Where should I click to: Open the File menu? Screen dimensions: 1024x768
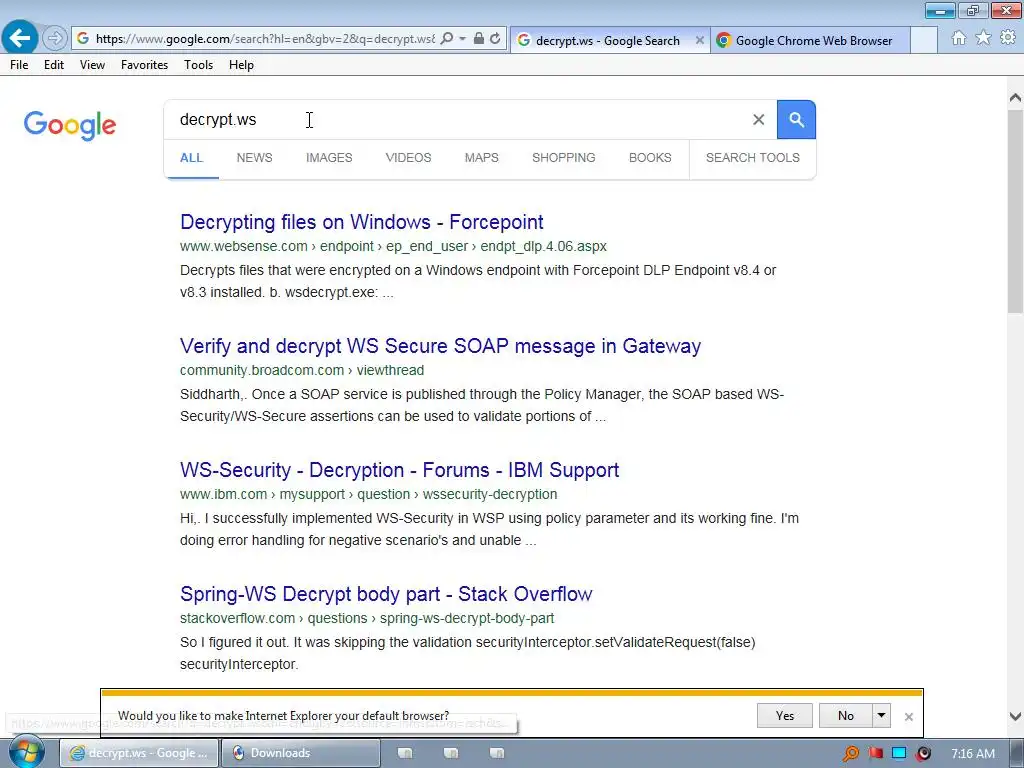19,65
